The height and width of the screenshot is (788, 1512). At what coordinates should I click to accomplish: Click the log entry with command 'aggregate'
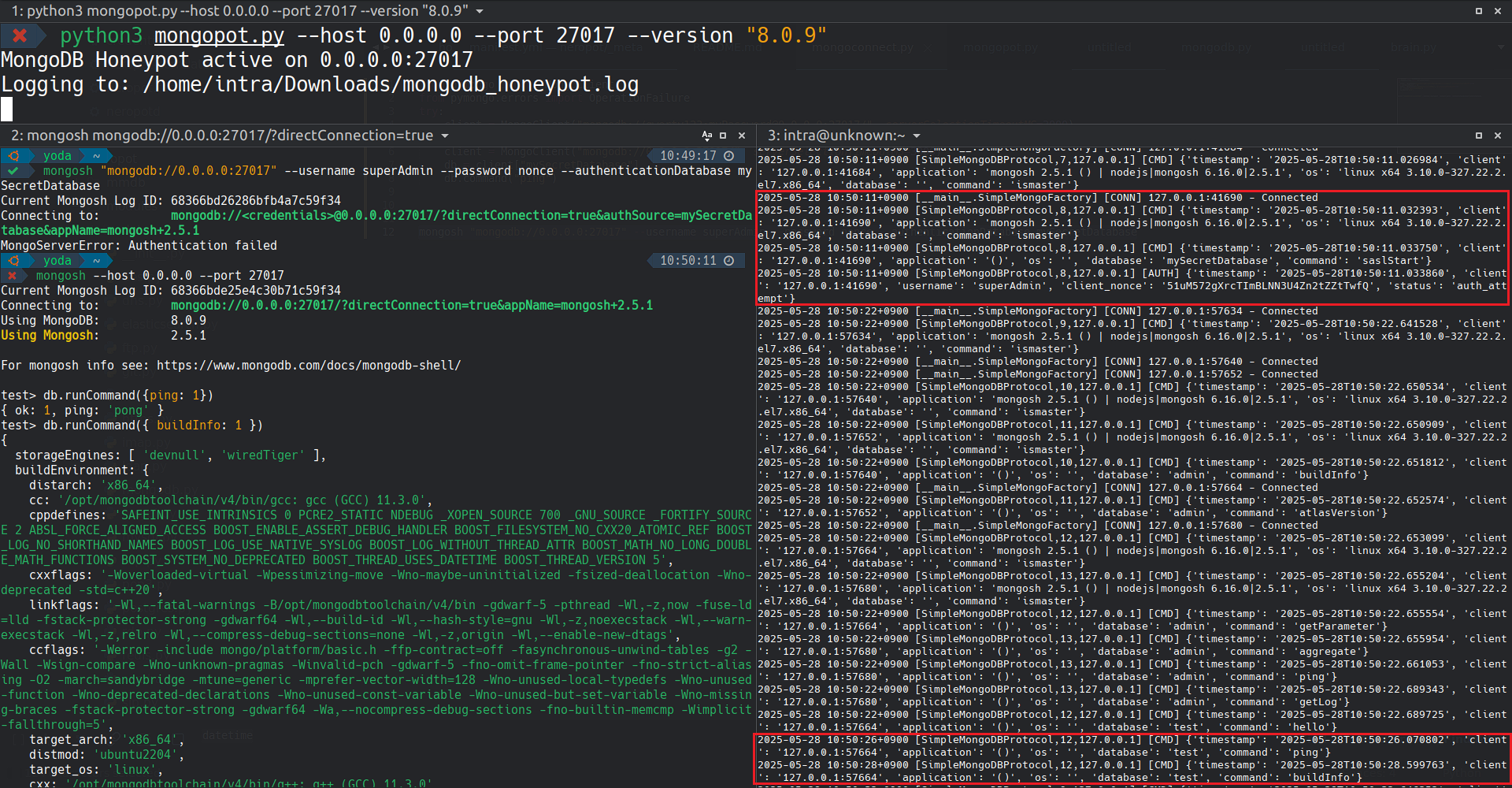(1132, 645)
